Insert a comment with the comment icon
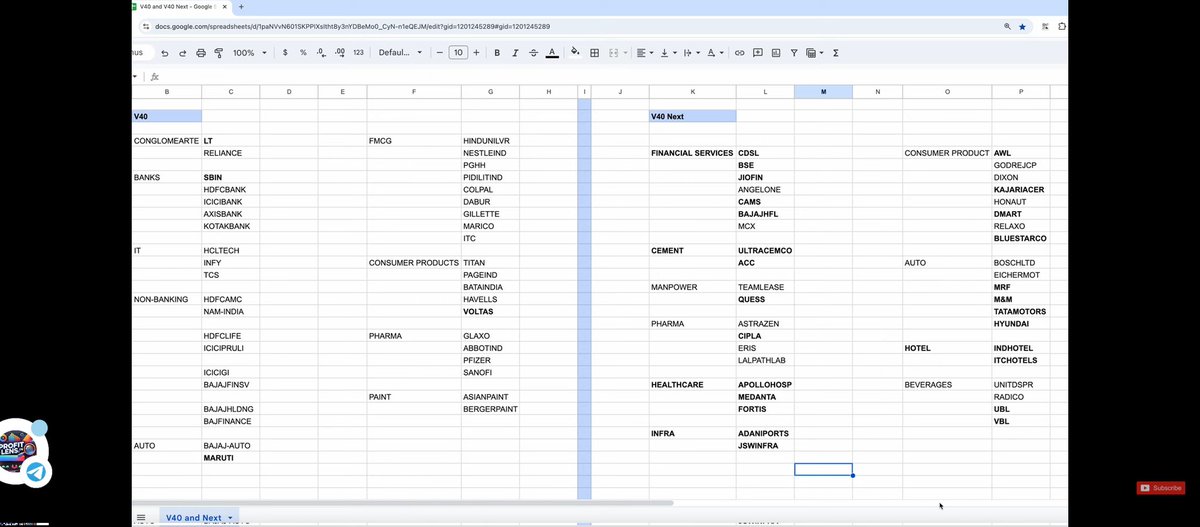Image resolution: width=1200 pixels, height=527 pixels. point(758,53)
